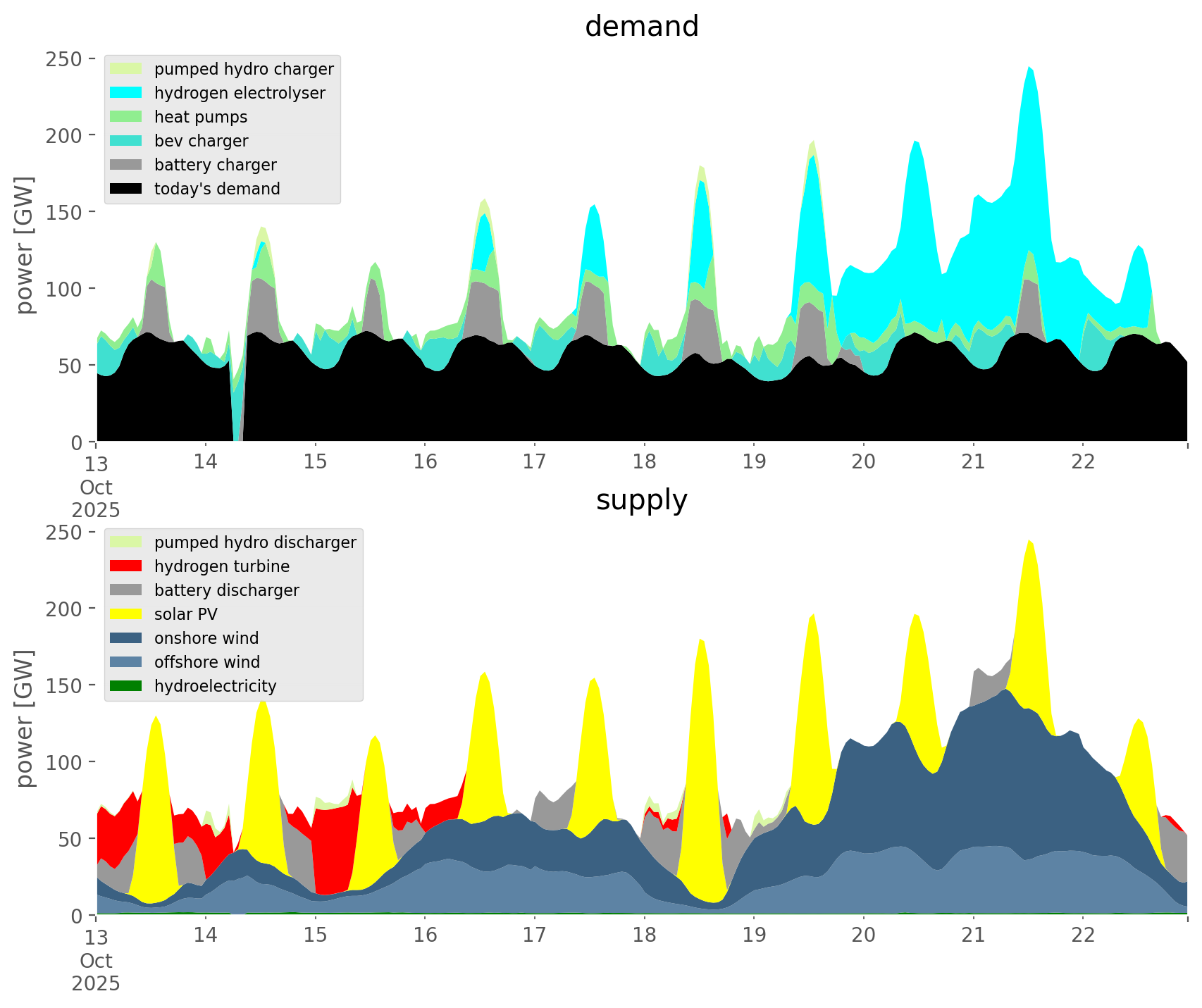Image resolution: width=1202 pixels, height=1008 pixels.
Task: Click the black today's demand legend swatch
Action: point(127,189)
